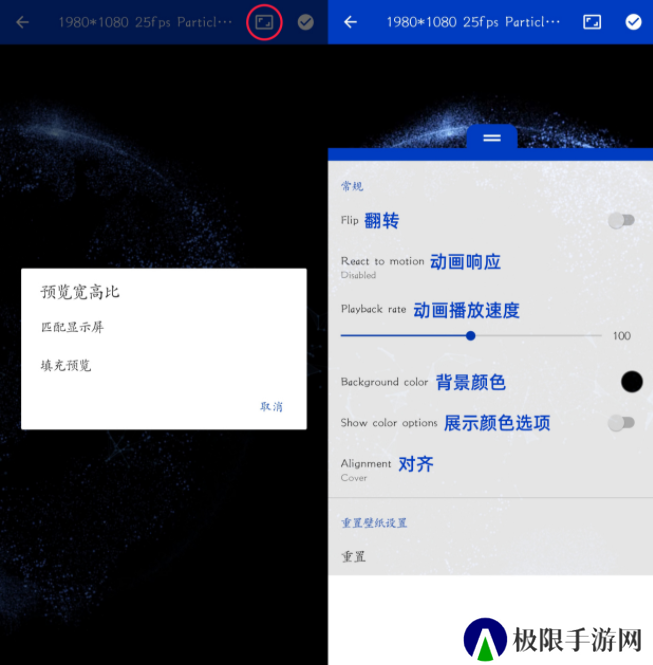Click the 常规 section header
Viewport: 653px width, 665px height.
pyautogui.click(x=352, y=186)
